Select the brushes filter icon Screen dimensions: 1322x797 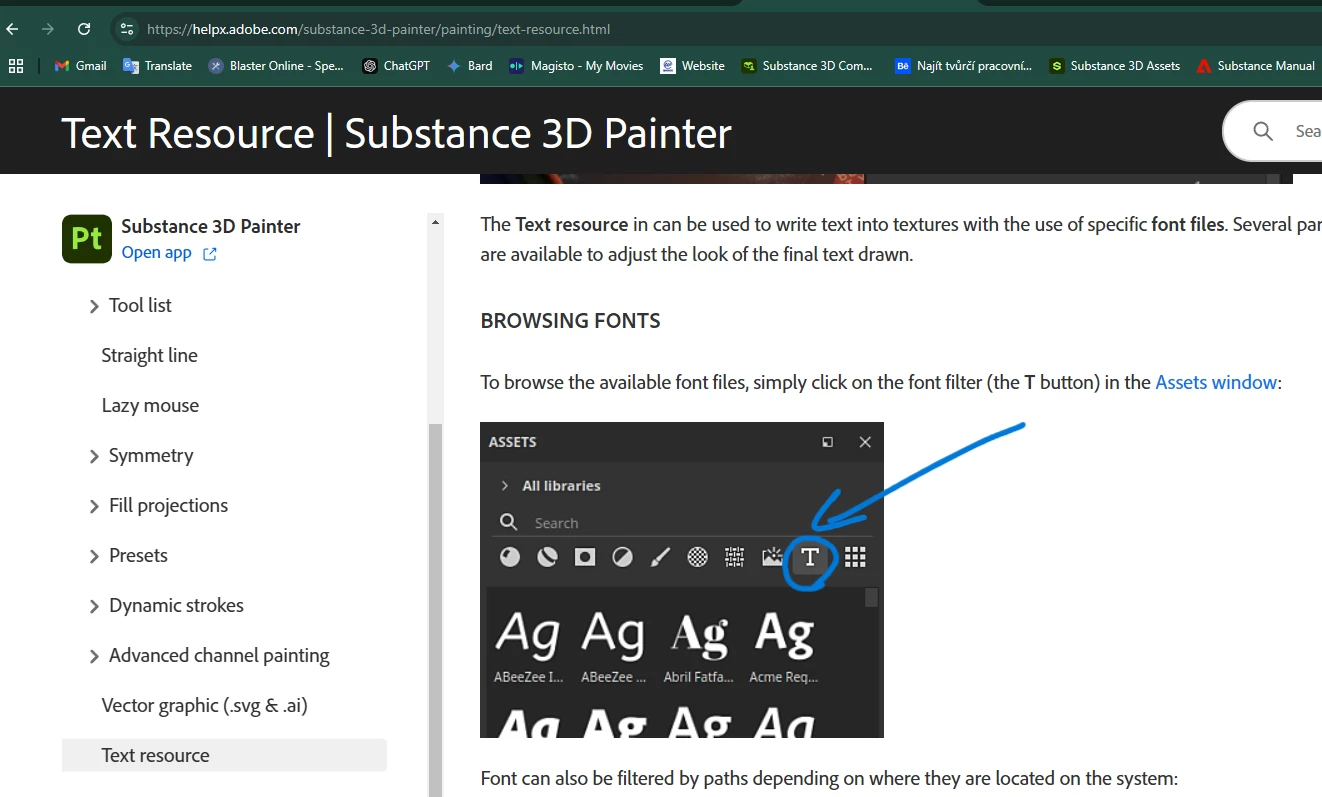point(660,557)
